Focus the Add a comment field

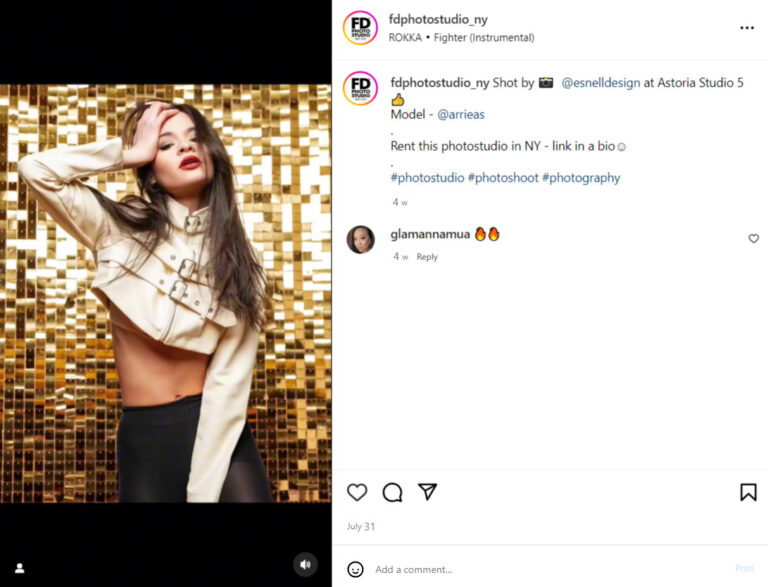point(540,569)
